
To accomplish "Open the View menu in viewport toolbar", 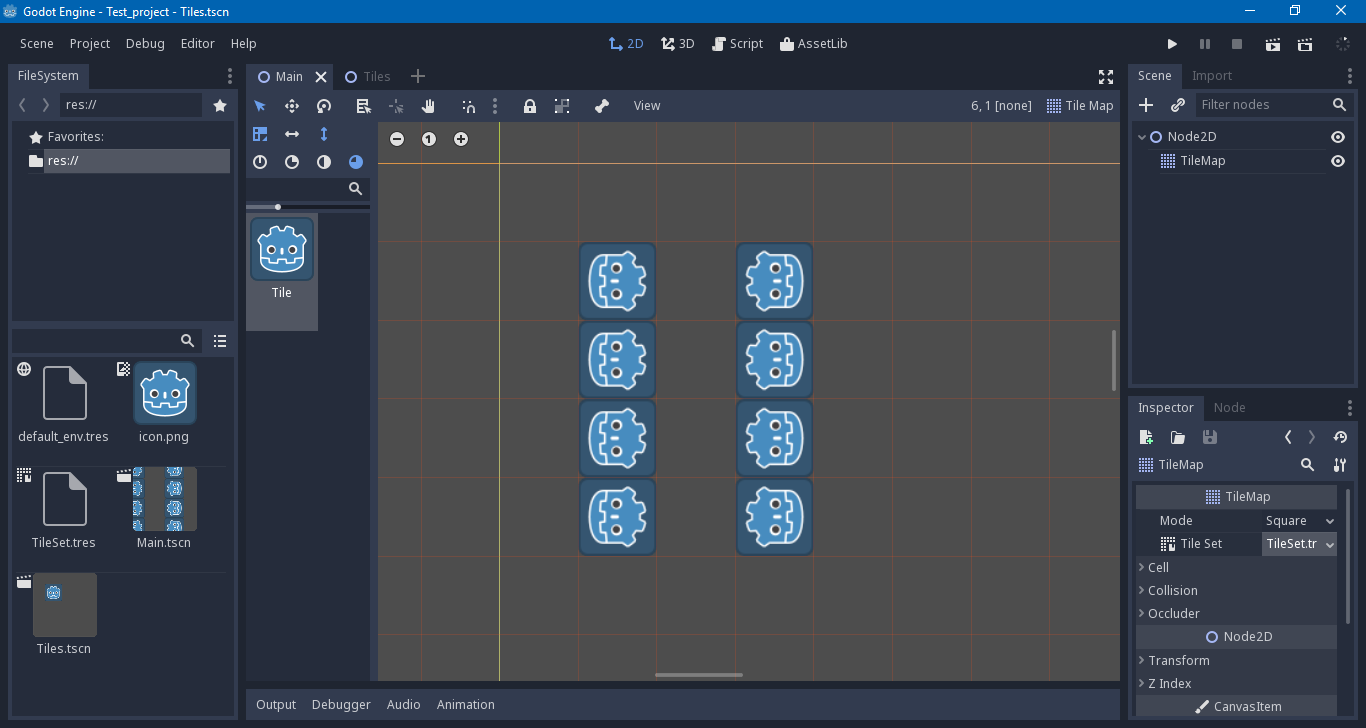I will pyautogui.click(x=647, y=106).
